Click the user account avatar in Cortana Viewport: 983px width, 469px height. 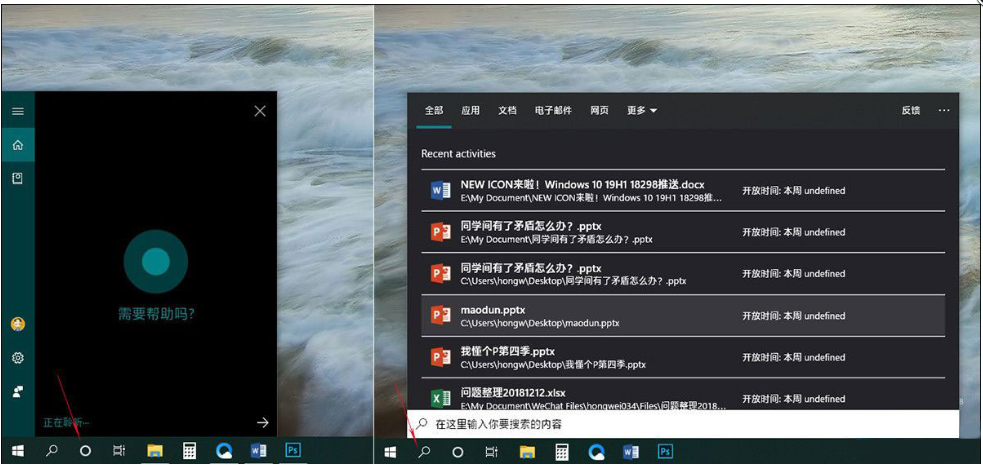18,324
